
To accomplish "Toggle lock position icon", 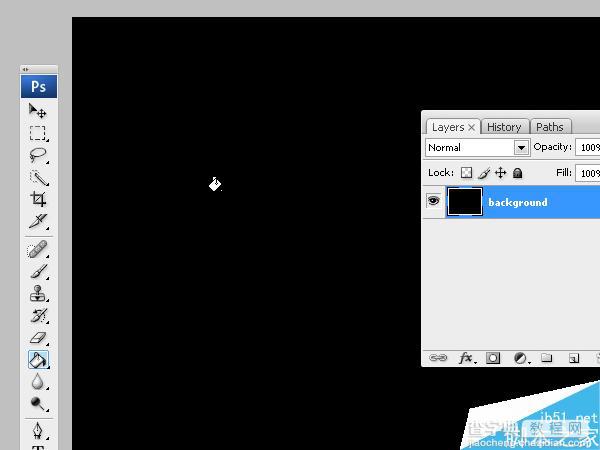I will [501, 173].
